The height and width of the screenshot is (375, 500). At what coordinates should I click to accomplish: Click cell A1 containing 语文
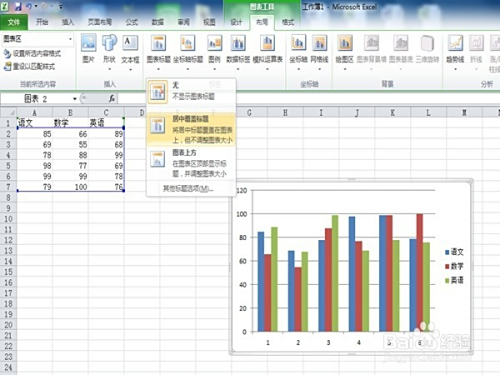35,123
